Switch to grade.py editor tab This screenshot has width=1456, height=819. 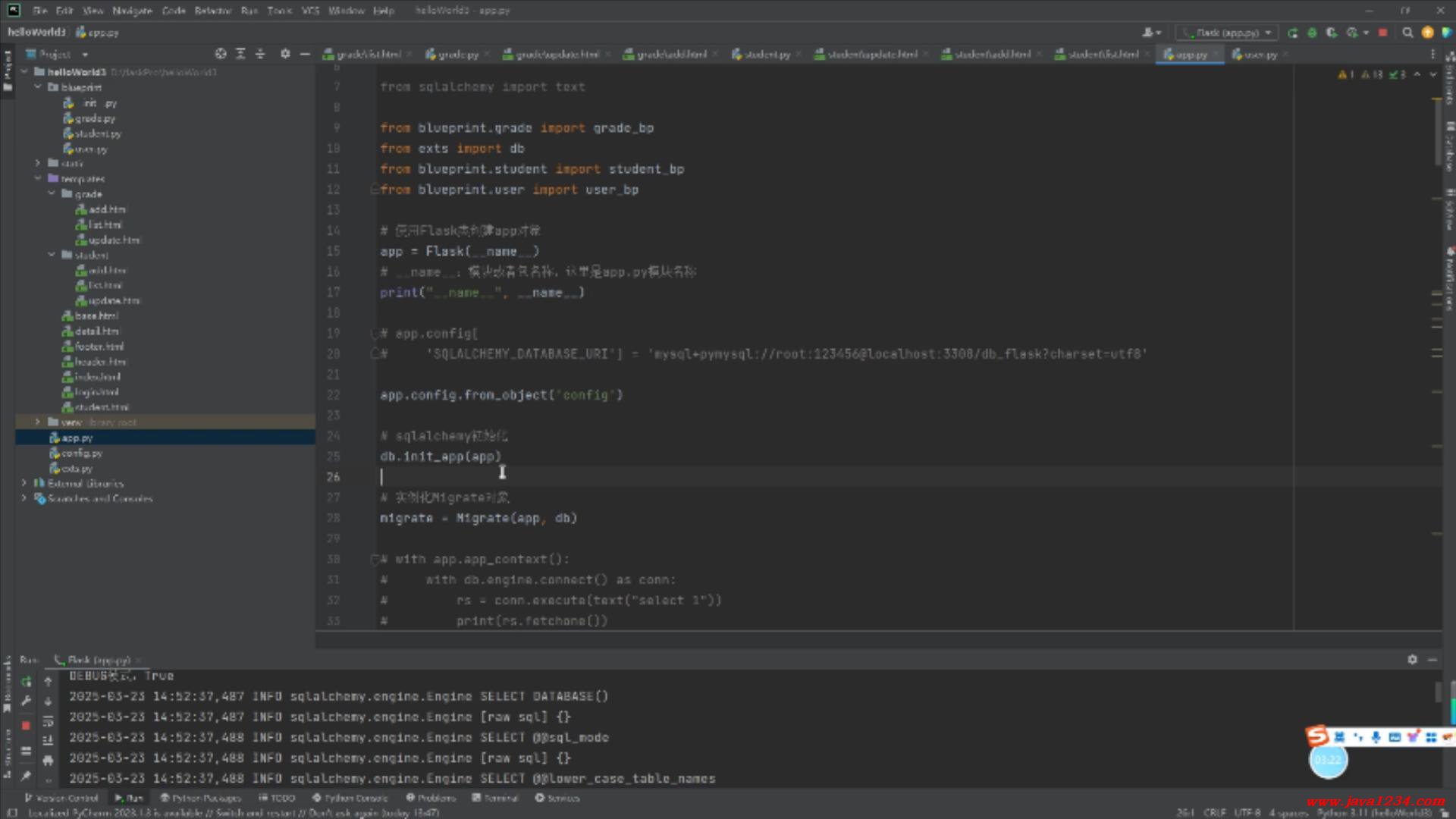(x=457, y=54)
